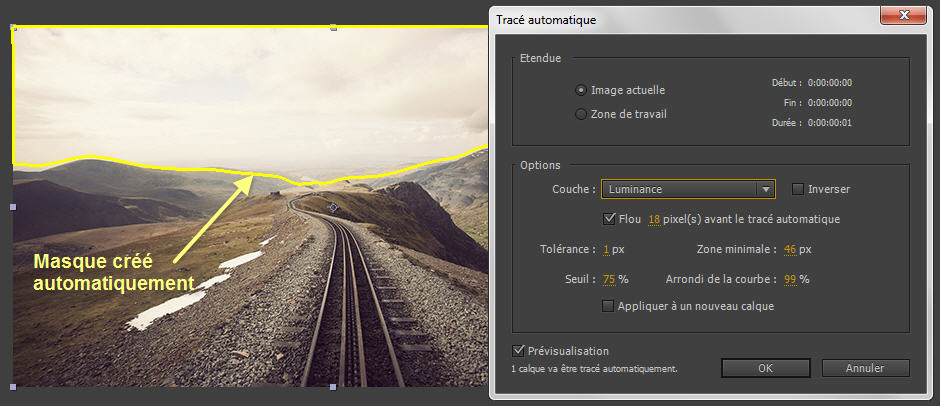Confirm with the OK button
Screen dimensions: 940x406
pos(766,368)
